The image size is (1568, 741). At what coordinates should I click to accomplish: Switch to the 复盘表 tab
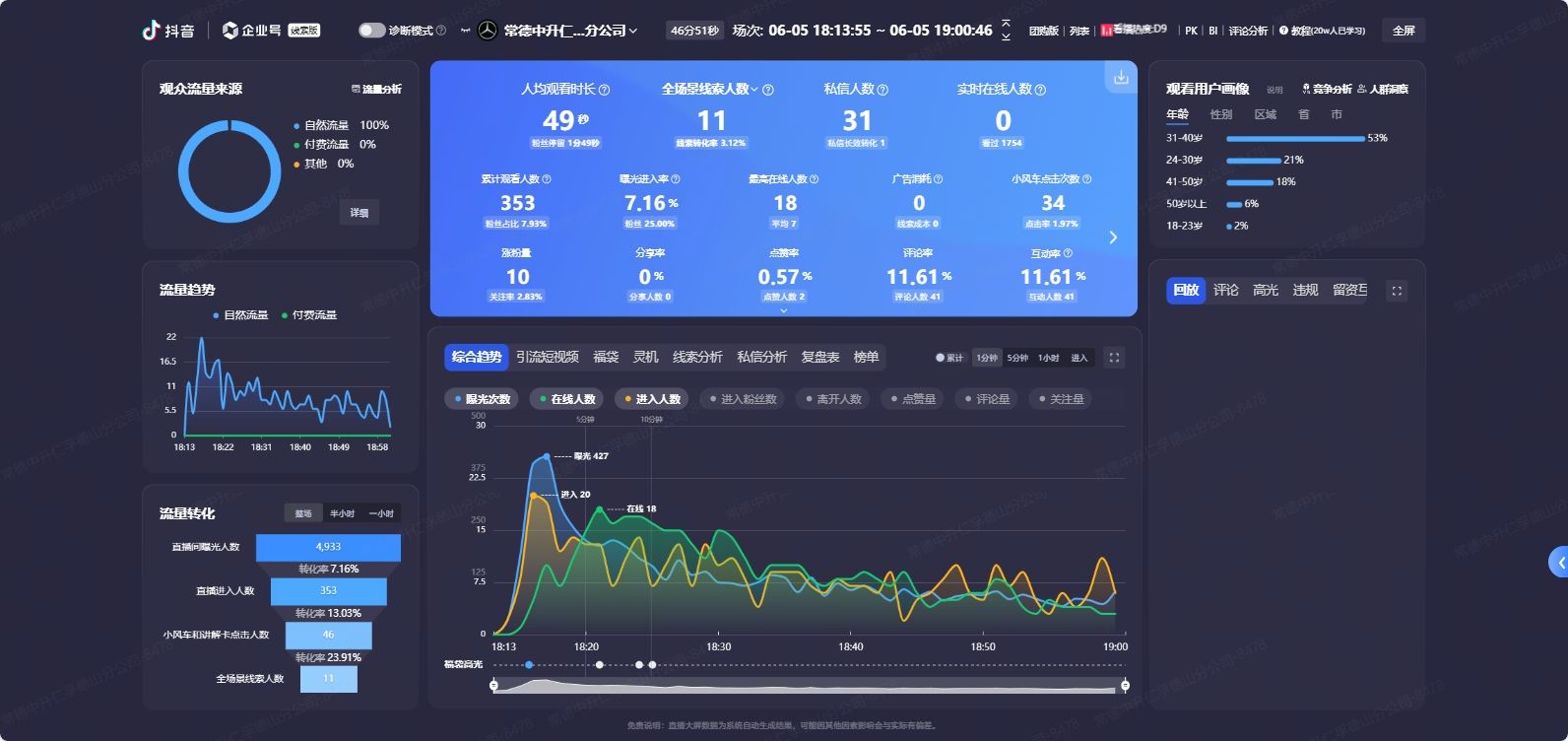820,357
